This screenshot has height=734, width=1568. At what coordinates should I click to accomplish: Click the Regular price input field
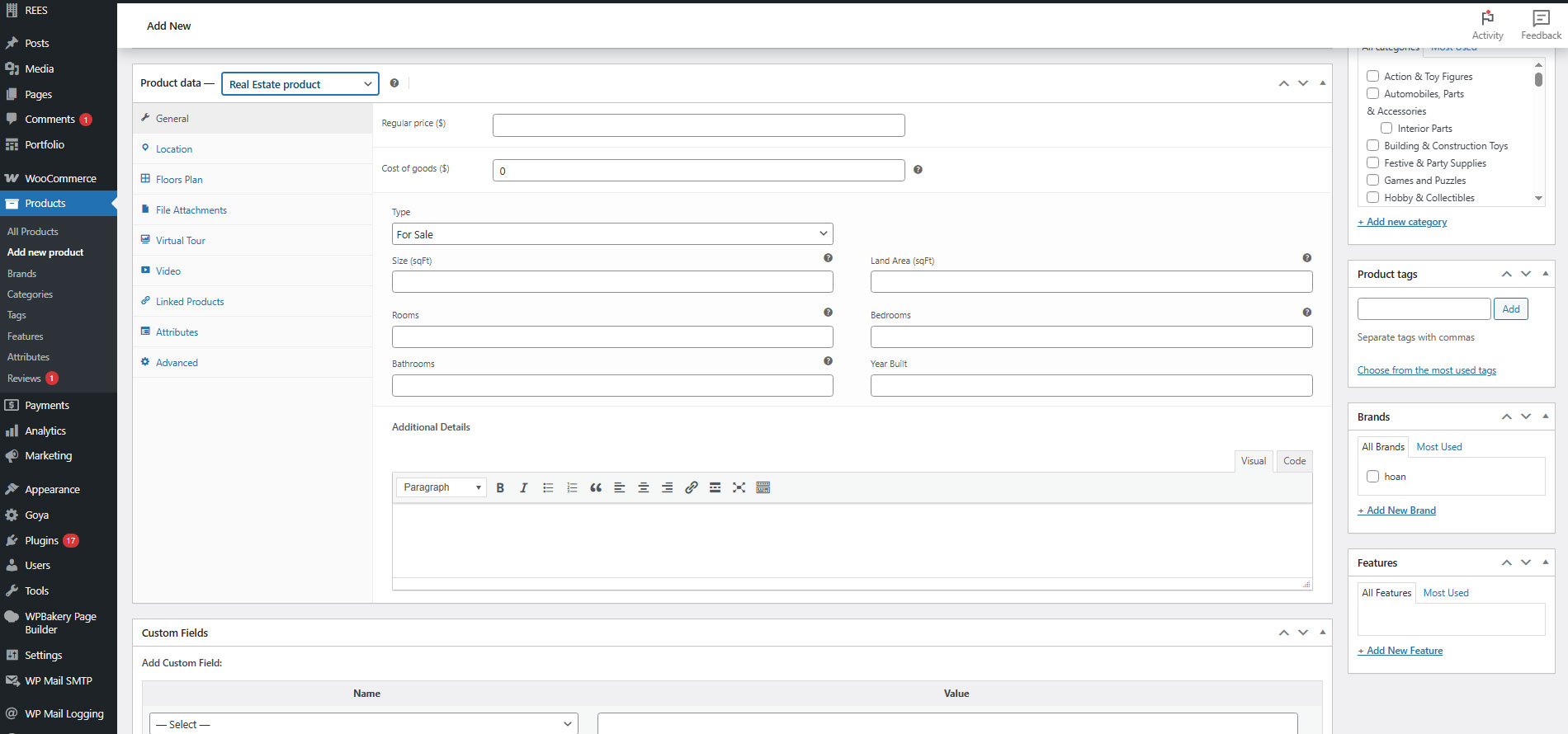[699, 125]
